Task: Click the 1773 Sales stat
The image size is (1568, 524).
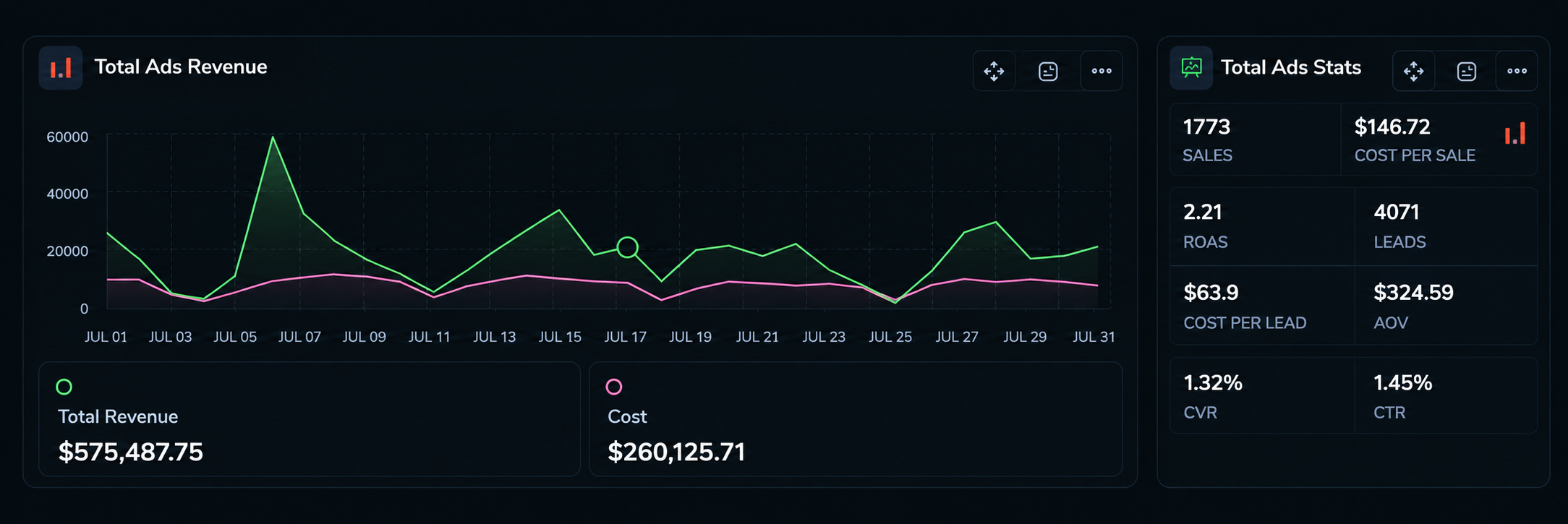Action: [x=1256, y=139]
